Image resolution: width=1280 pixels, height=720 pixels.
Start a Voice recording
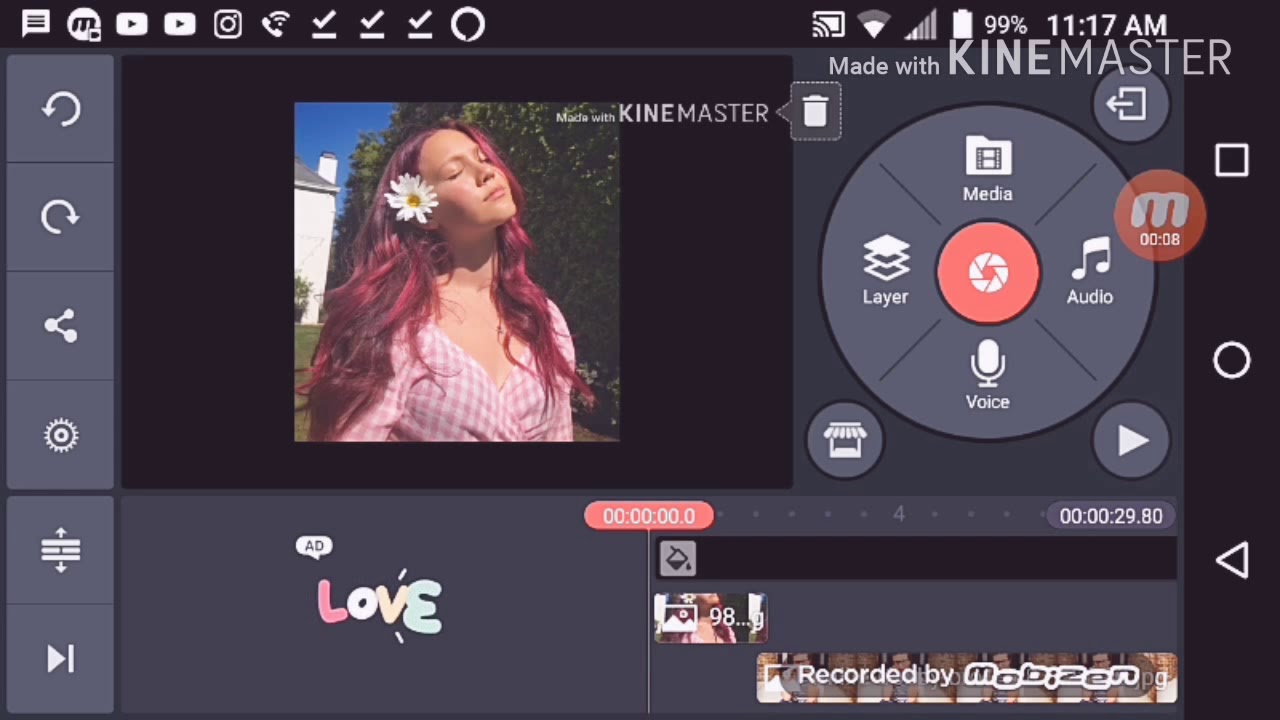(987, 375)
